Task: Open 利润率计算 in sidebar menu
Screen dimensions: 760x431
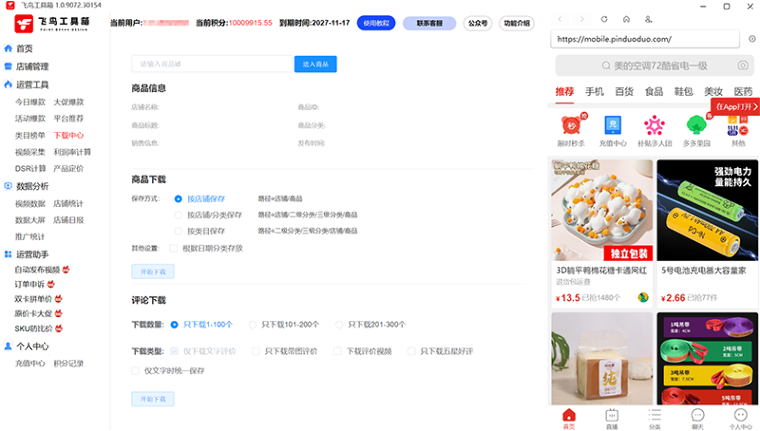Action: click(72, 152)
